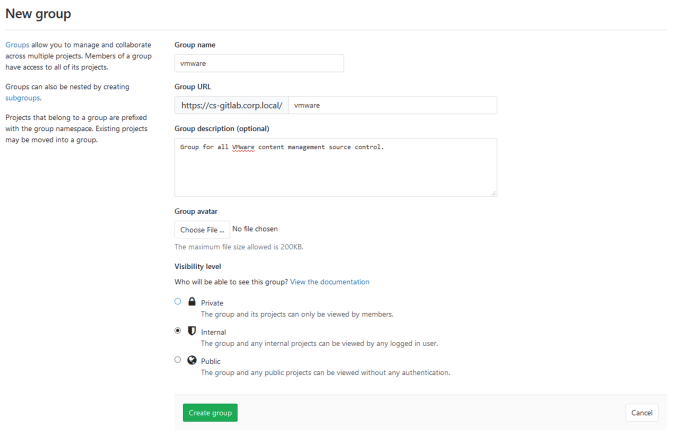The image size is (675, 434).
Task: Choose a file for the group avatar
Action: (x=202, y=229)
